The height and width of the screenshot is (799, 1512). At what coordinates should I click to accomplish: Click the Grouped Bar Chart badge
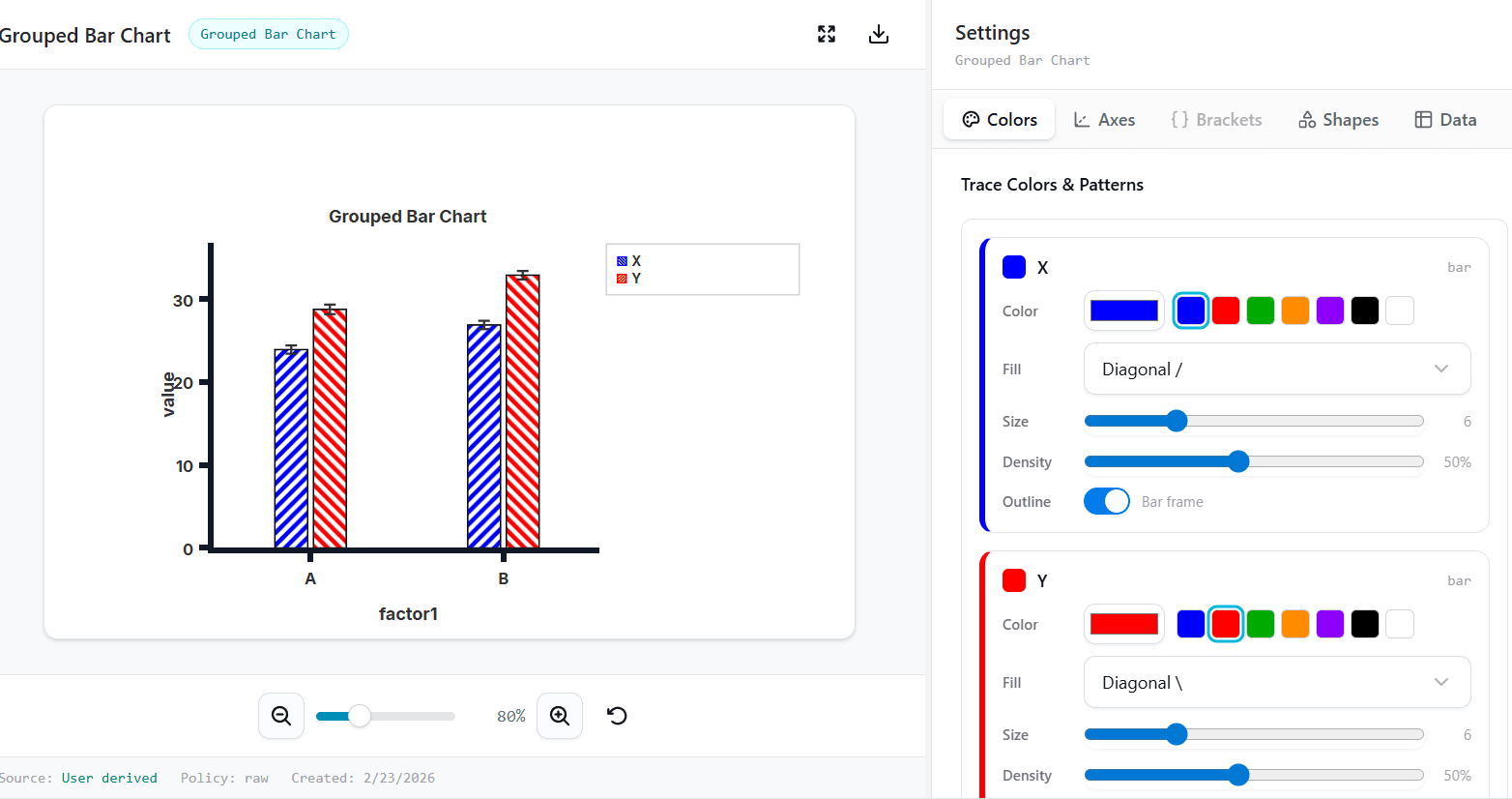click(268, 33)
